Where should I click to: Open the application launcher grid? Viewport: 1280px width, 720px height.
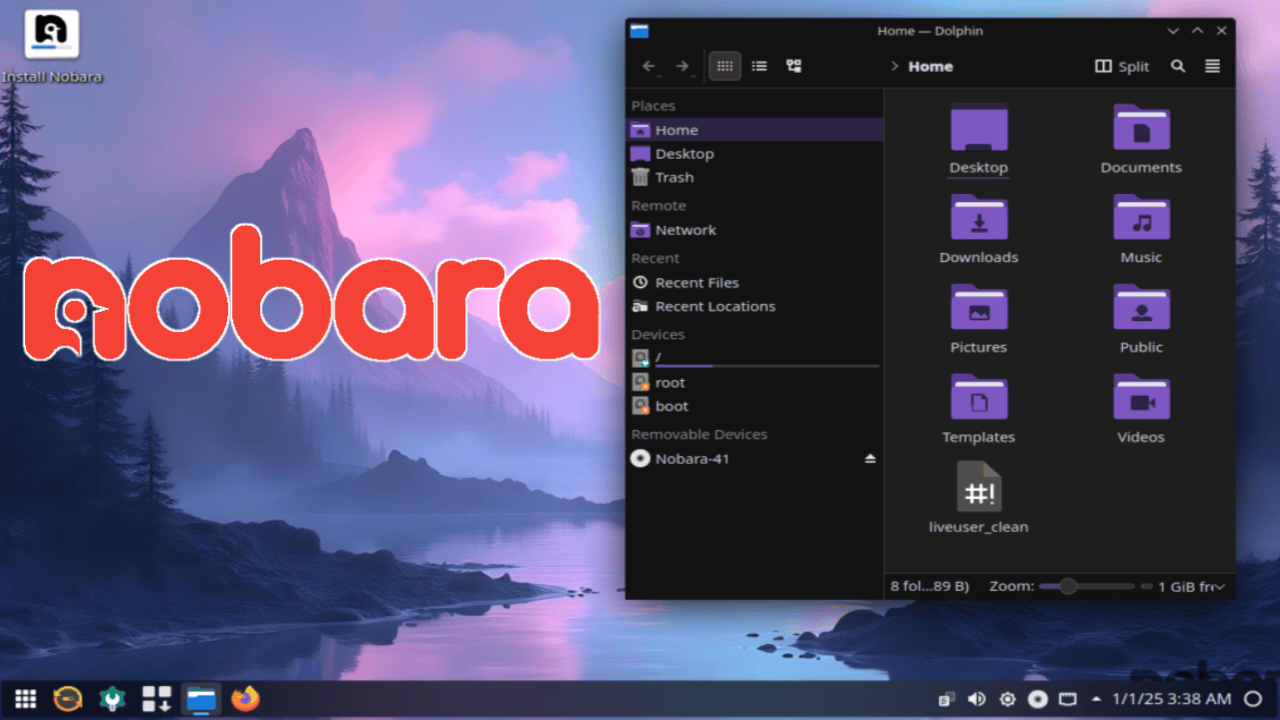tap(26, 699)
